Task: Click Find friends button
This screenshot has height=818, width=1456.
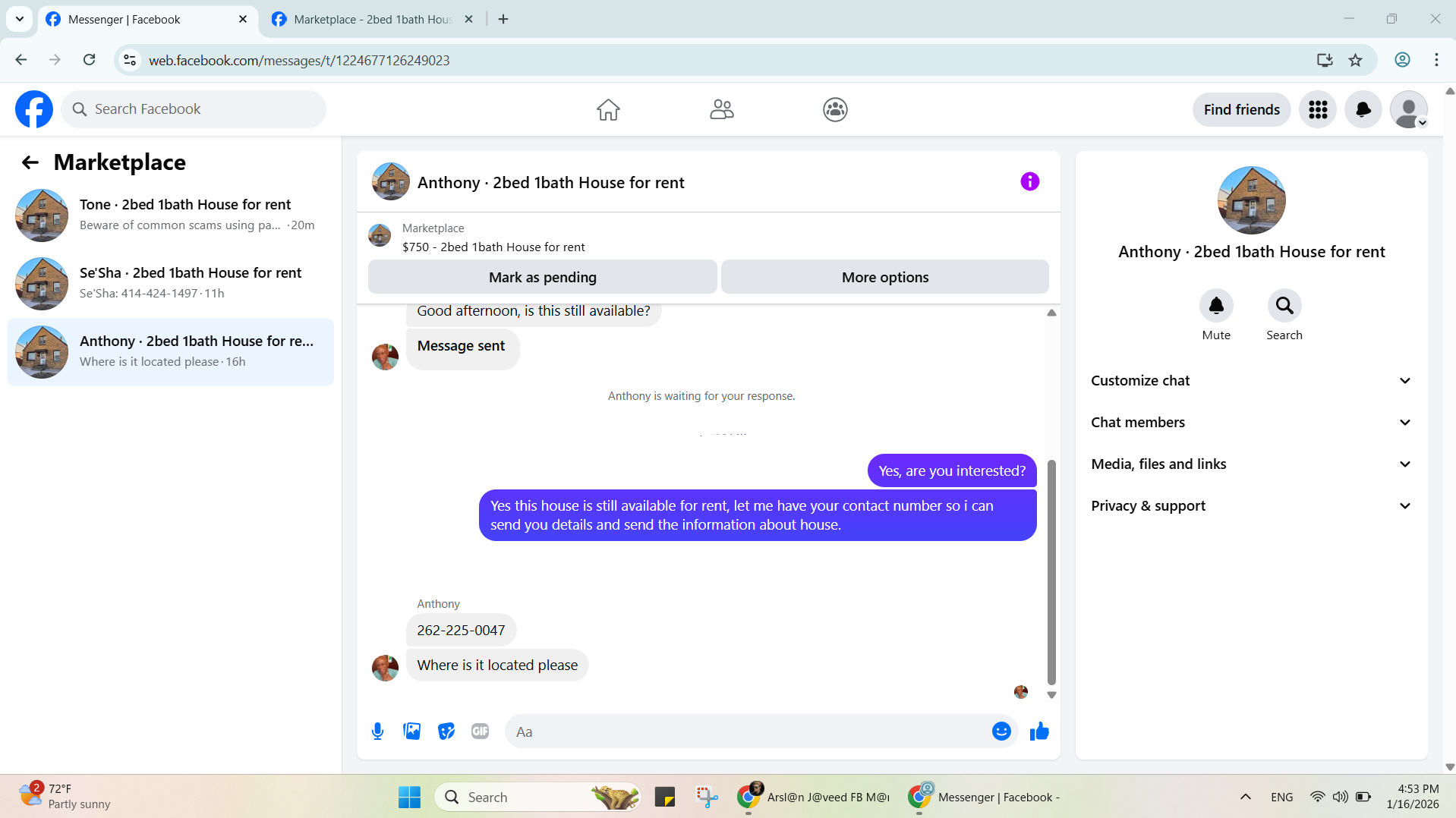Action: click(x=1241, y=110)
